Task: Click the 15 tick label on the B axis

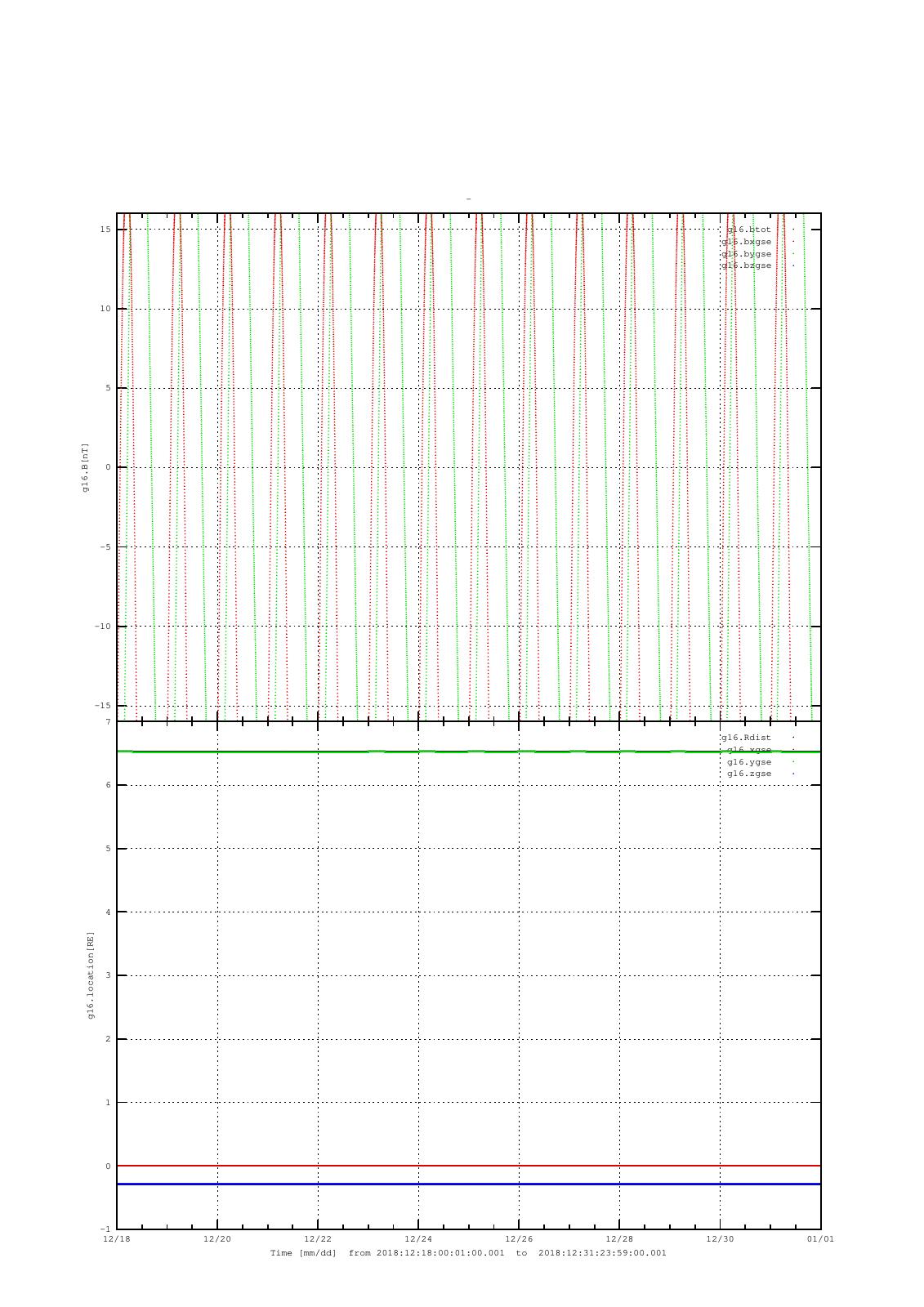Action: tap(105, 230)
